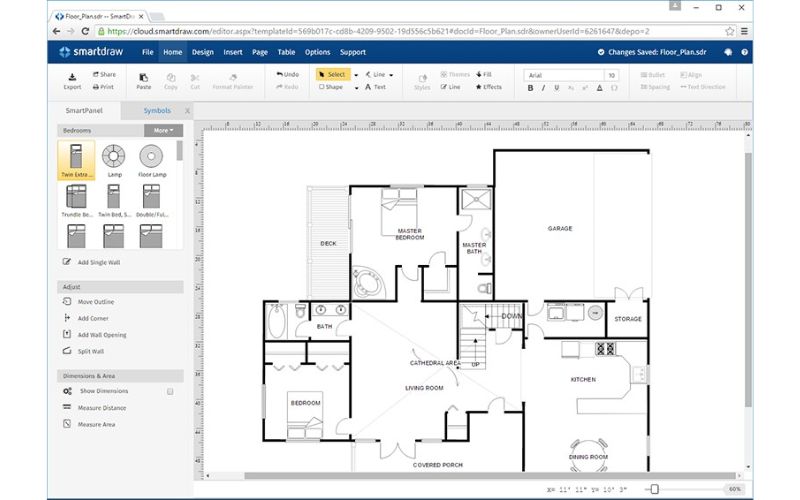800x500 pixels.
Task: Click the Cut scissors icon
Action: click(x=195, y=81)
